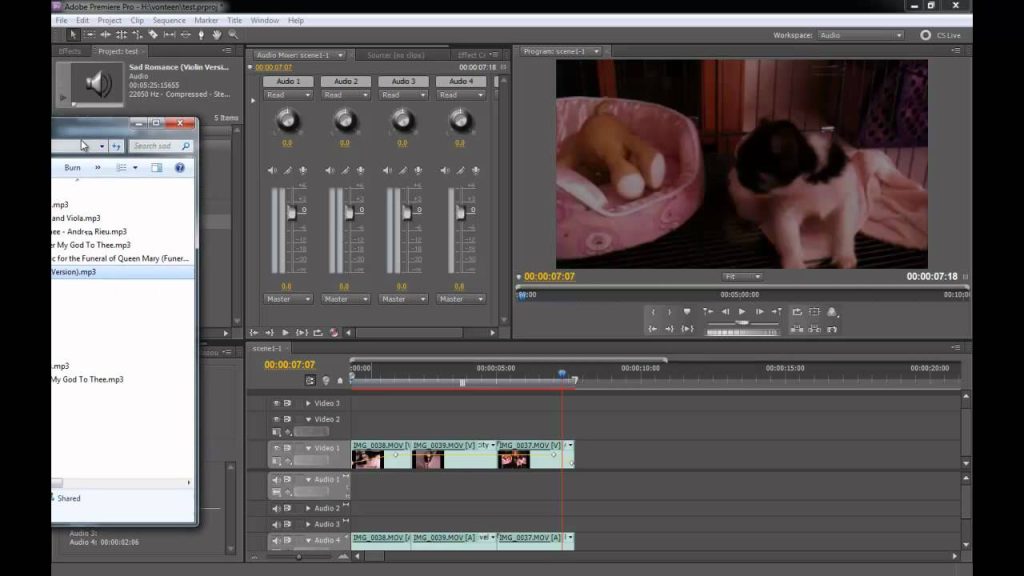This screenshot has height=576, width=1024.
Task: Set In point in Program monitor
Action: (652, 312)
